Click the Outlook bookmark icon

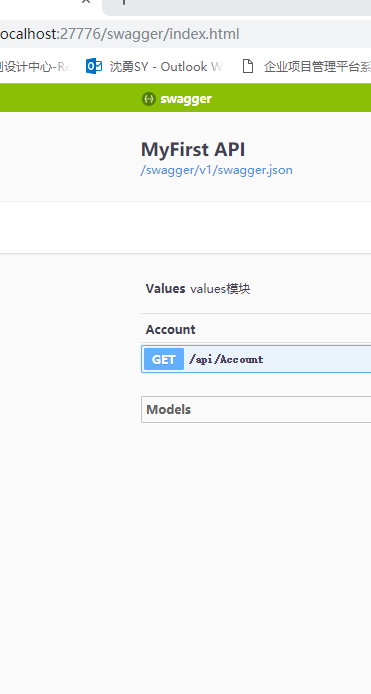pyautogui.click(x=94, y=66)
